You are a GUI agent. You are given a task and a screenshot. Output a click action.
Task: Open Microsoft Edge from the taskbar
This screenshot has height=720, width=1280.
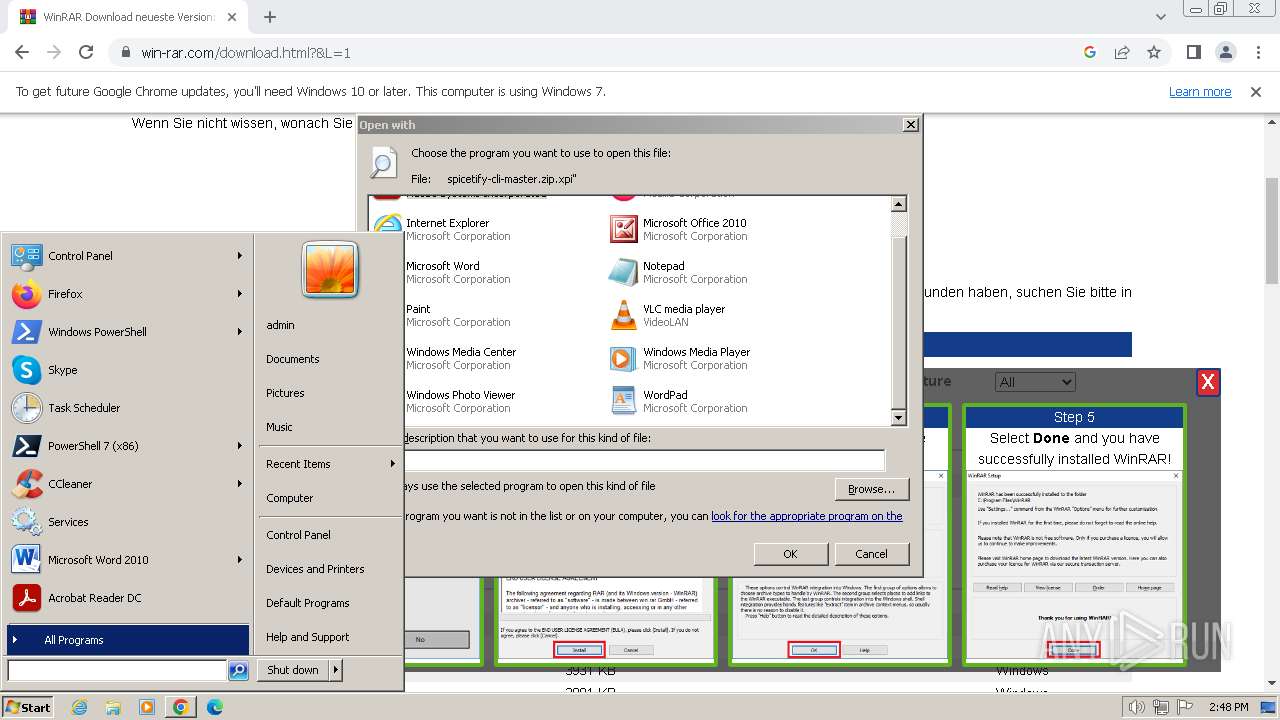click(x=215, y=707)
